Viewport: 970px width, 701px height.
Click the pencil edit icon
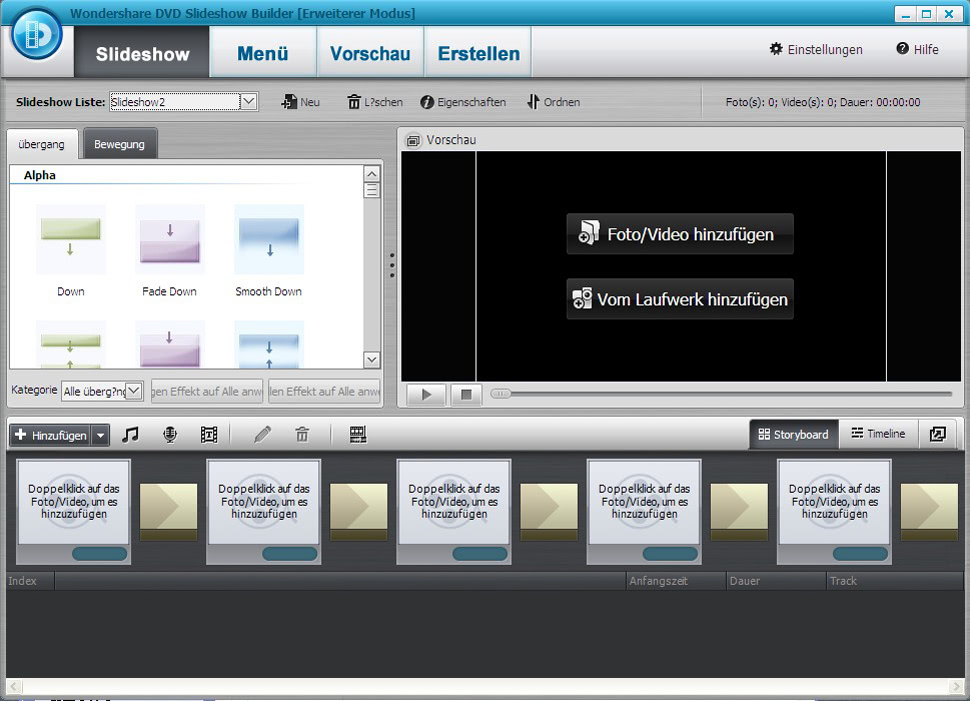[x=262, y=434]
